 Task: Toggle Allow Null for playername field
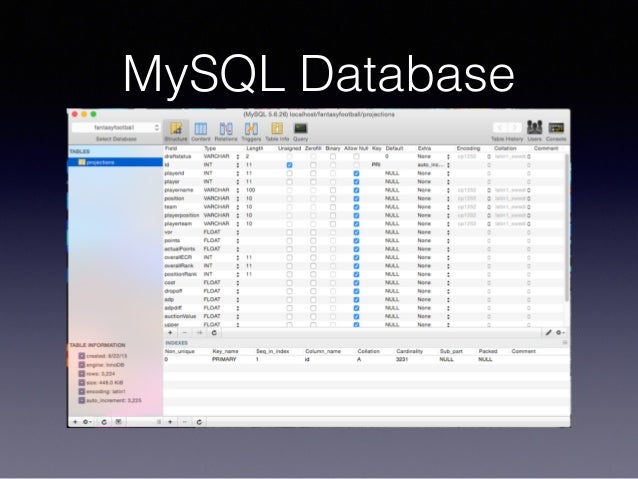[x=356, y=190]
